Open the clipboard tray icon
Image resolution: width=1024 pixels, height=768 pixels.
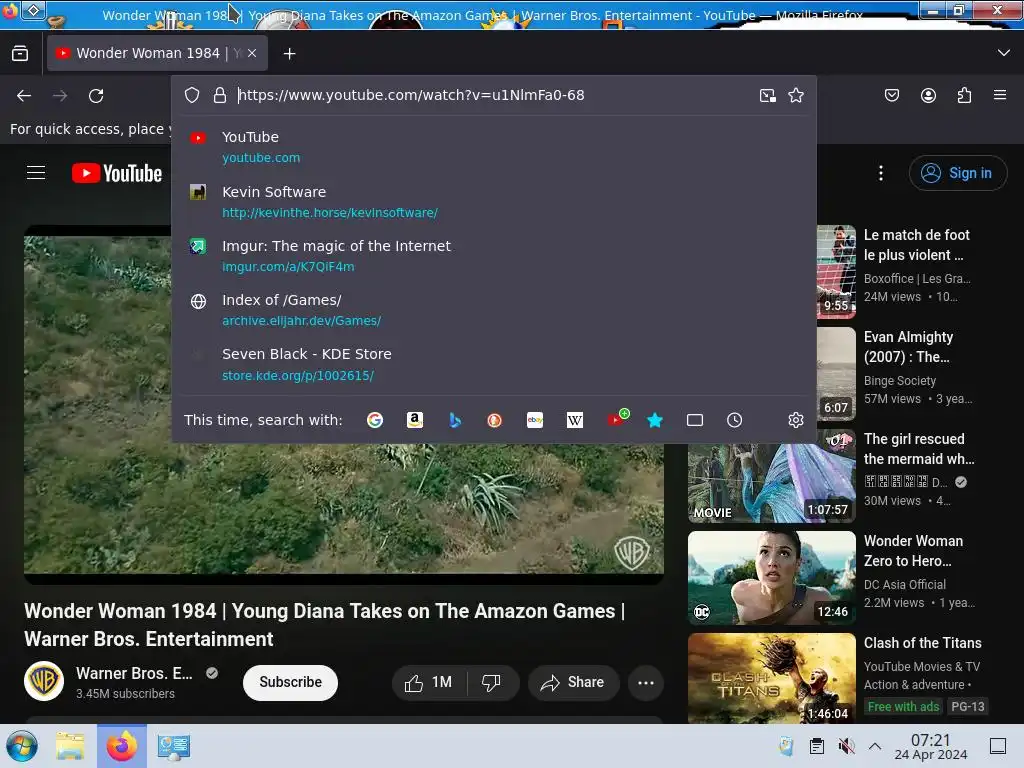(816, 746)
